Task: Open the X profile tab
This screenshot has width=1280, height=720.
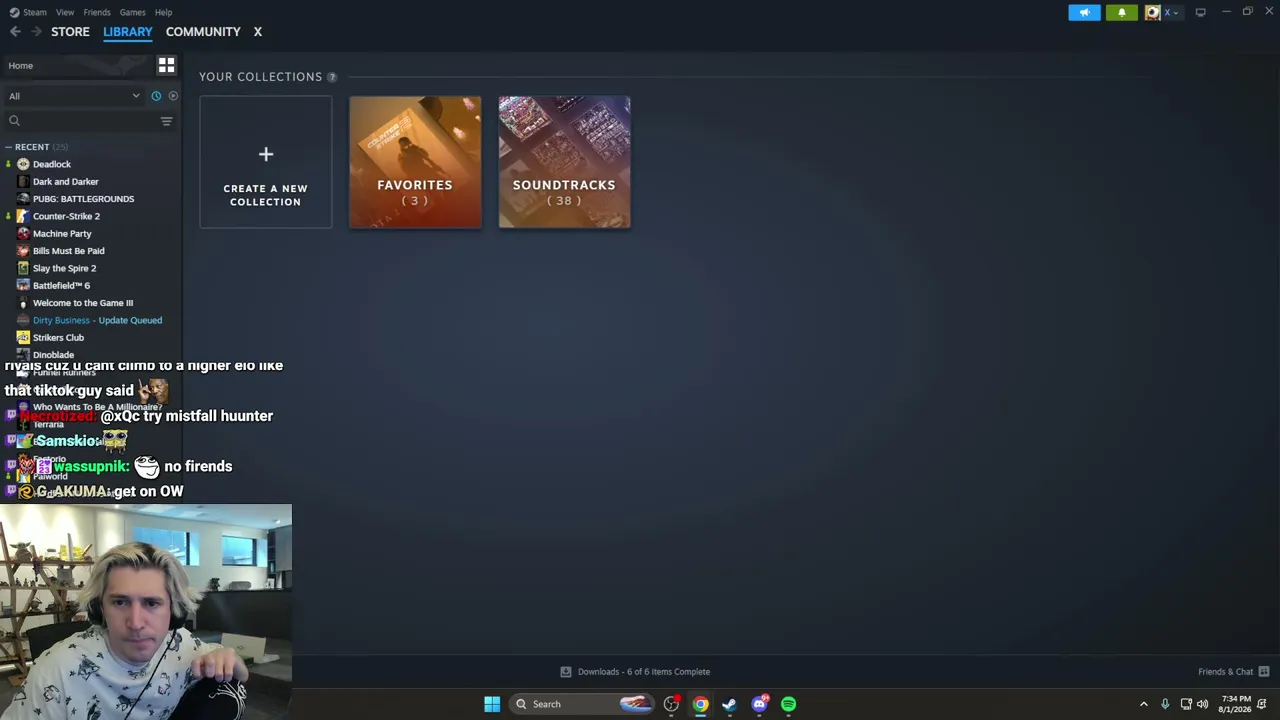Action: click(257, 32)
